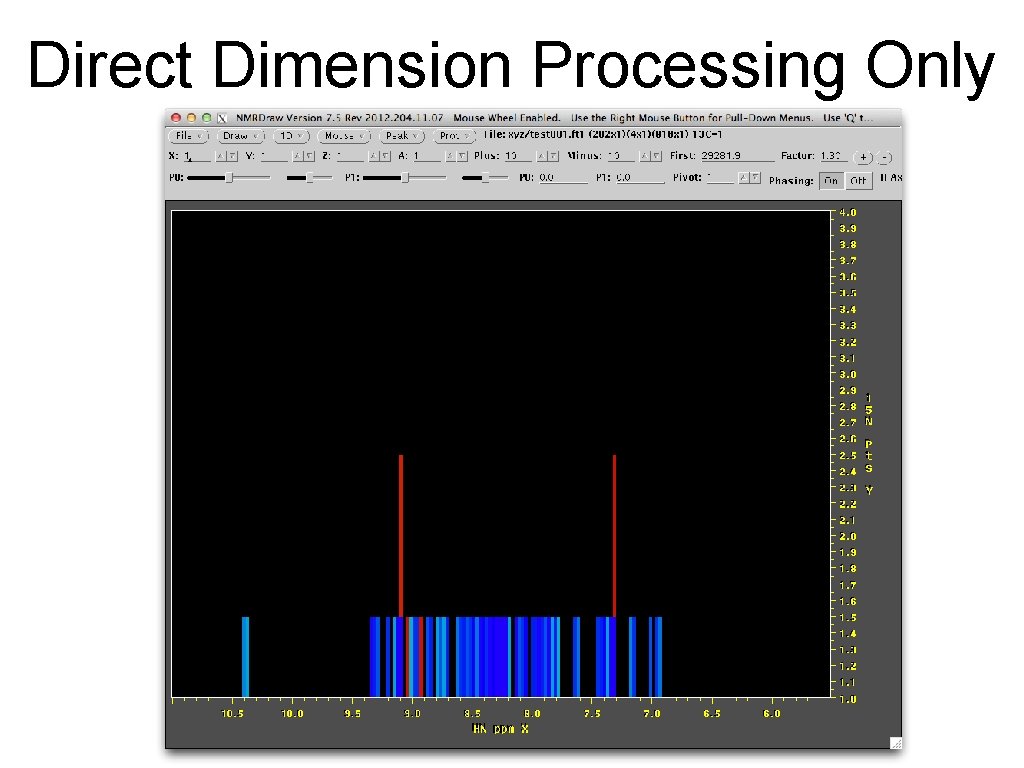The image size is (1024, 768).
Task: Adjust the P0 phase slider
Action: [x=228, y=179]
